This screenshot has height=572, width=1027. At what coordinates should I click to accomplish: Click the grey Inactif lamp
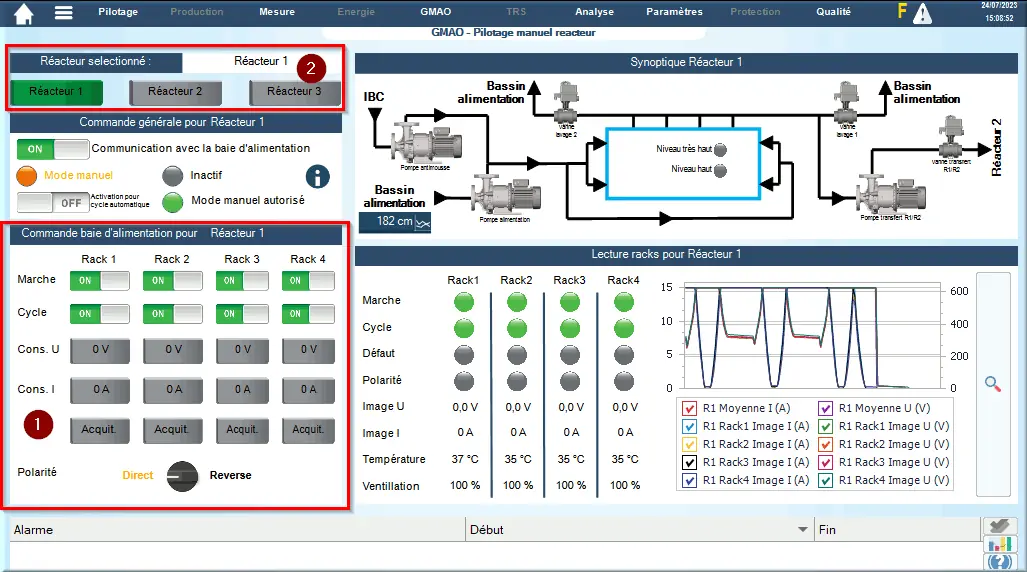[172, 176]
